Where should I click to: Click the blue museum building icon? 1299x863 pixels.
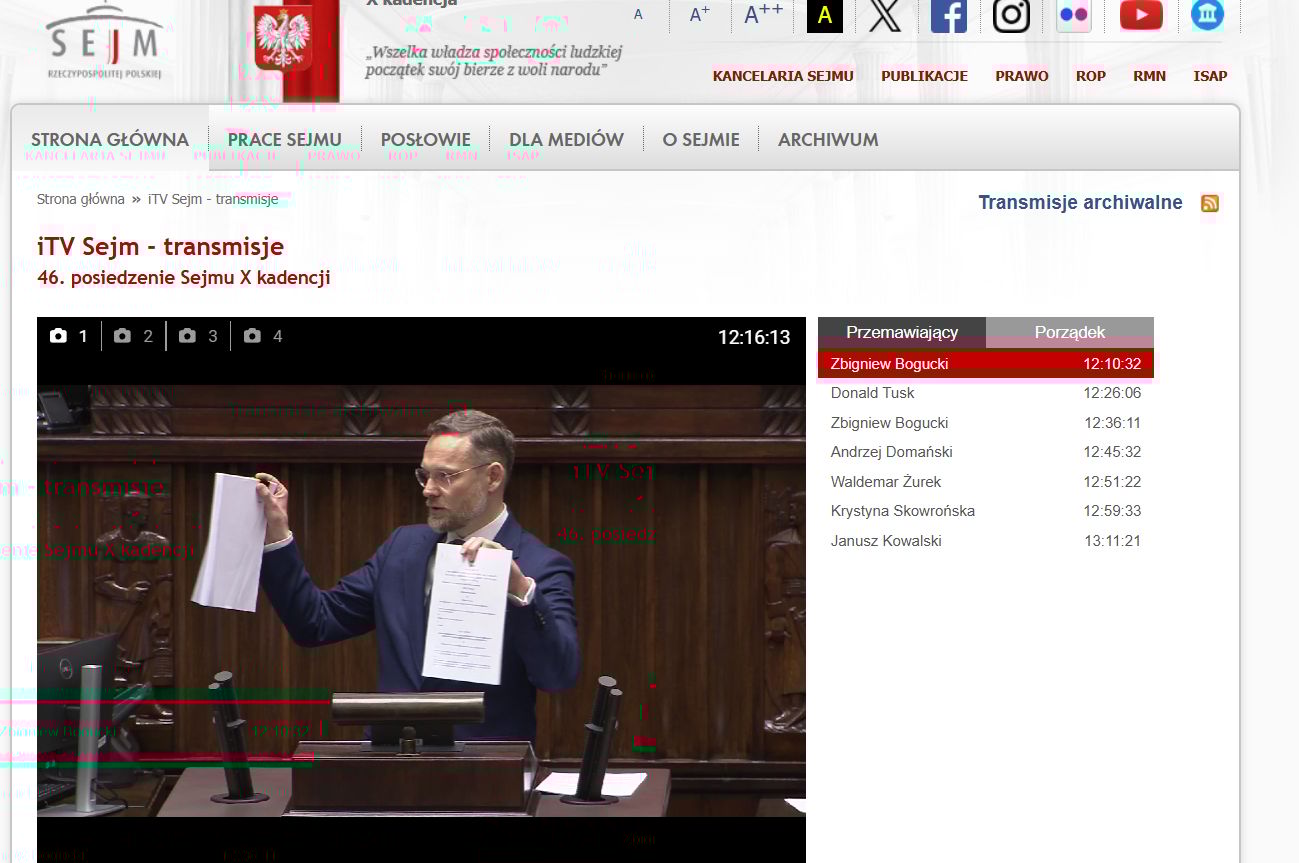click(1207, 15)
